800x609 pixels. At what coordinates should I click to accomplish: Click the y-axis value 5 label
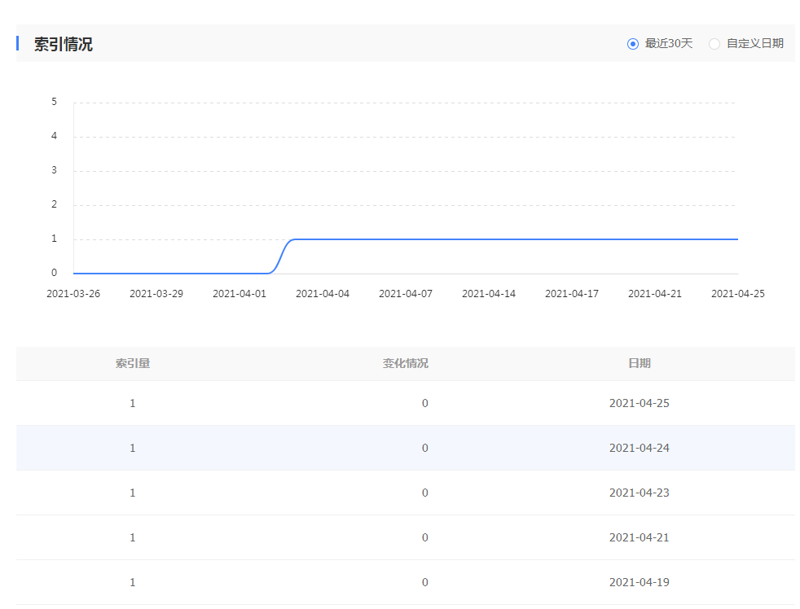tap(54, 102)
